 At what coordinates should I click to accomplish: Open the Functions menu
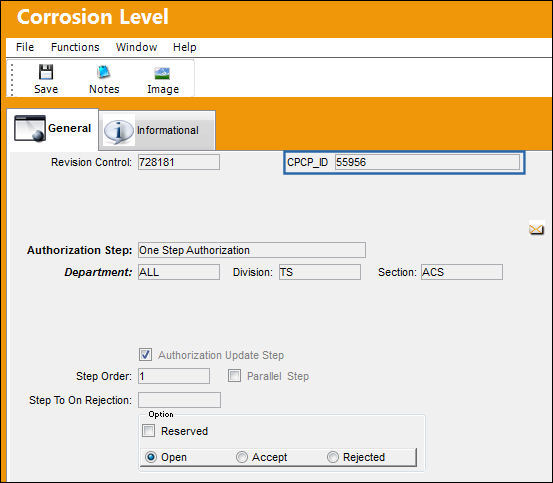pos(75,47)
